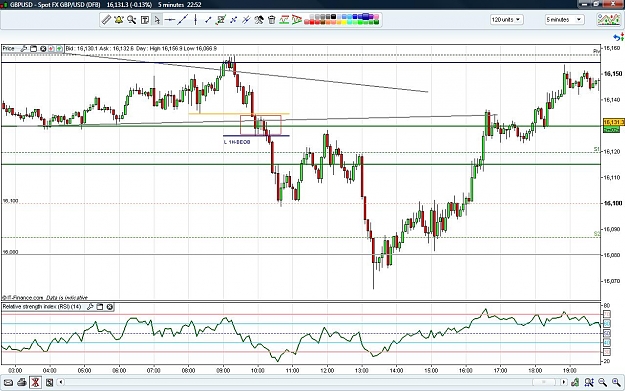Select the hammer and wrench object settings icon

(x=259, y=20)
